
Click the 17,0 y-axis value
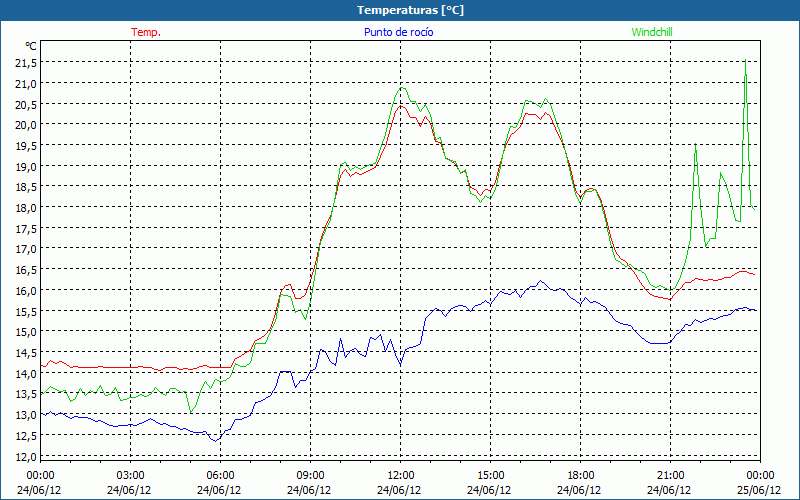[27, 248]
